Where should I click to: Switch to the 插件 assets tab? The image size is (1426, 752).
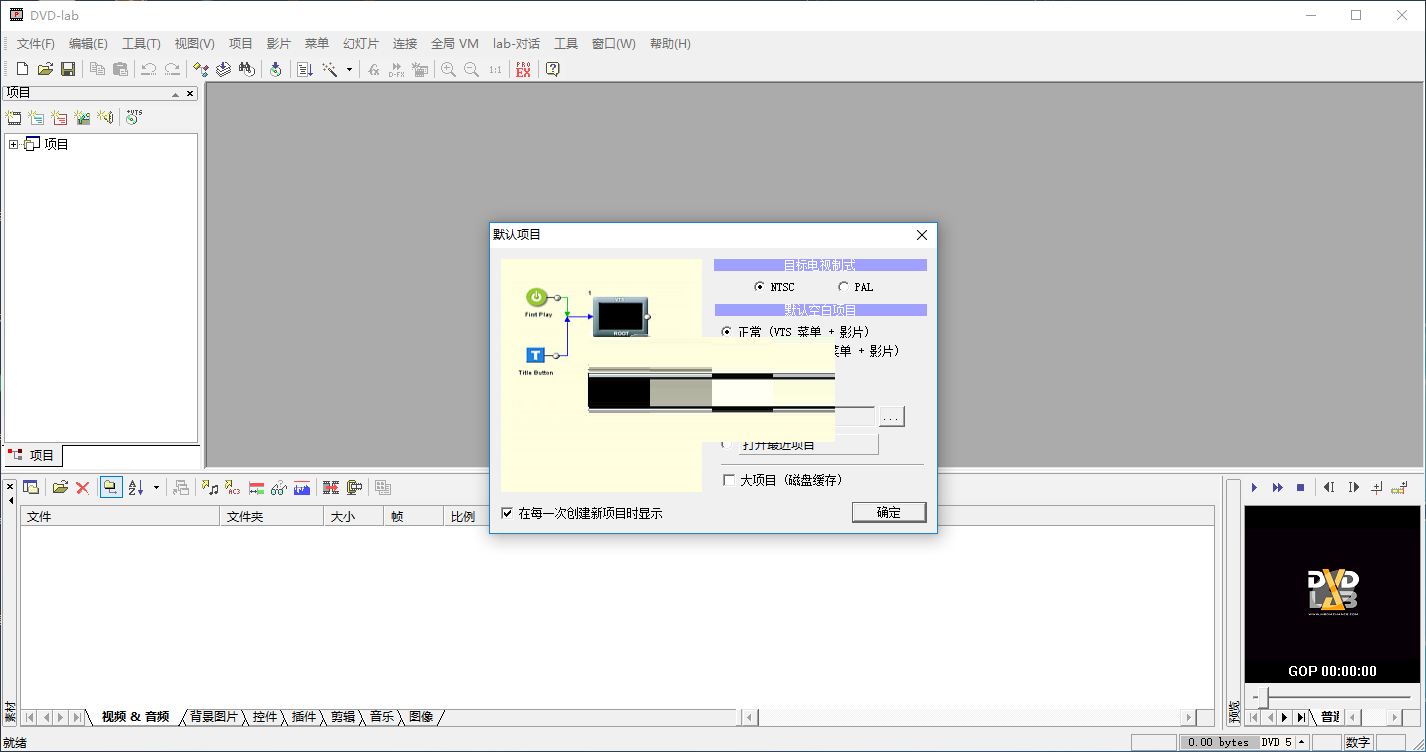304,717
